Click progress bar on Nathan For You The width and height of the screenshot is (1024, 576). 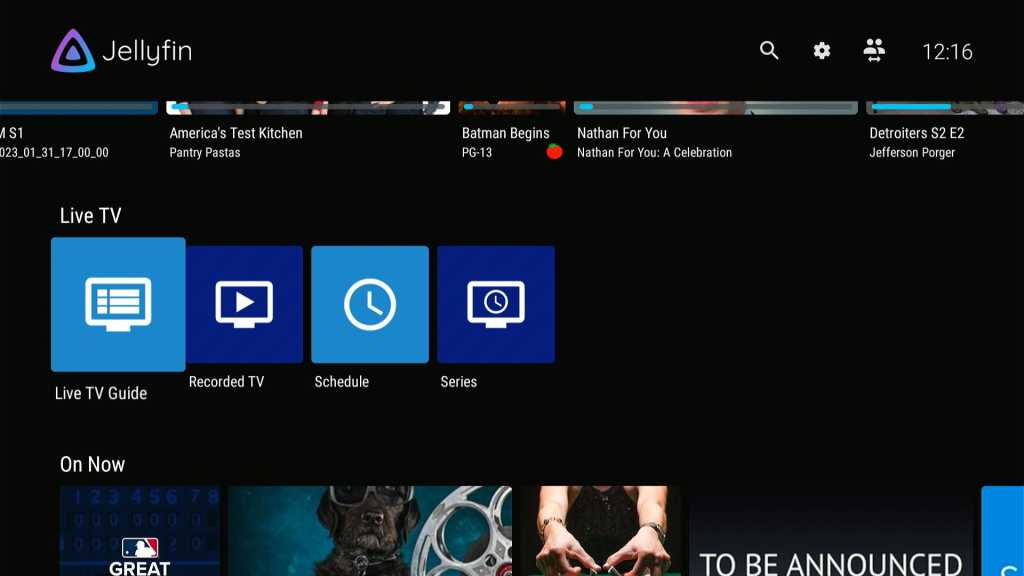(716, 107)
